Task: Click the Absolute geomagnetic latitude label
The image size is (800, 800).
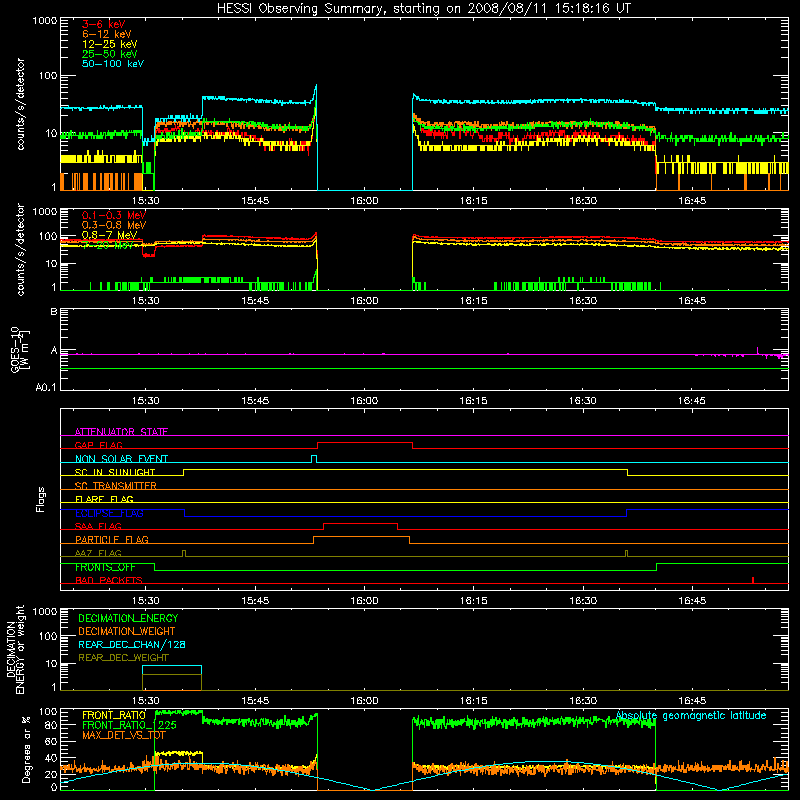Action: pyautogui.click(x=691, y=715)
